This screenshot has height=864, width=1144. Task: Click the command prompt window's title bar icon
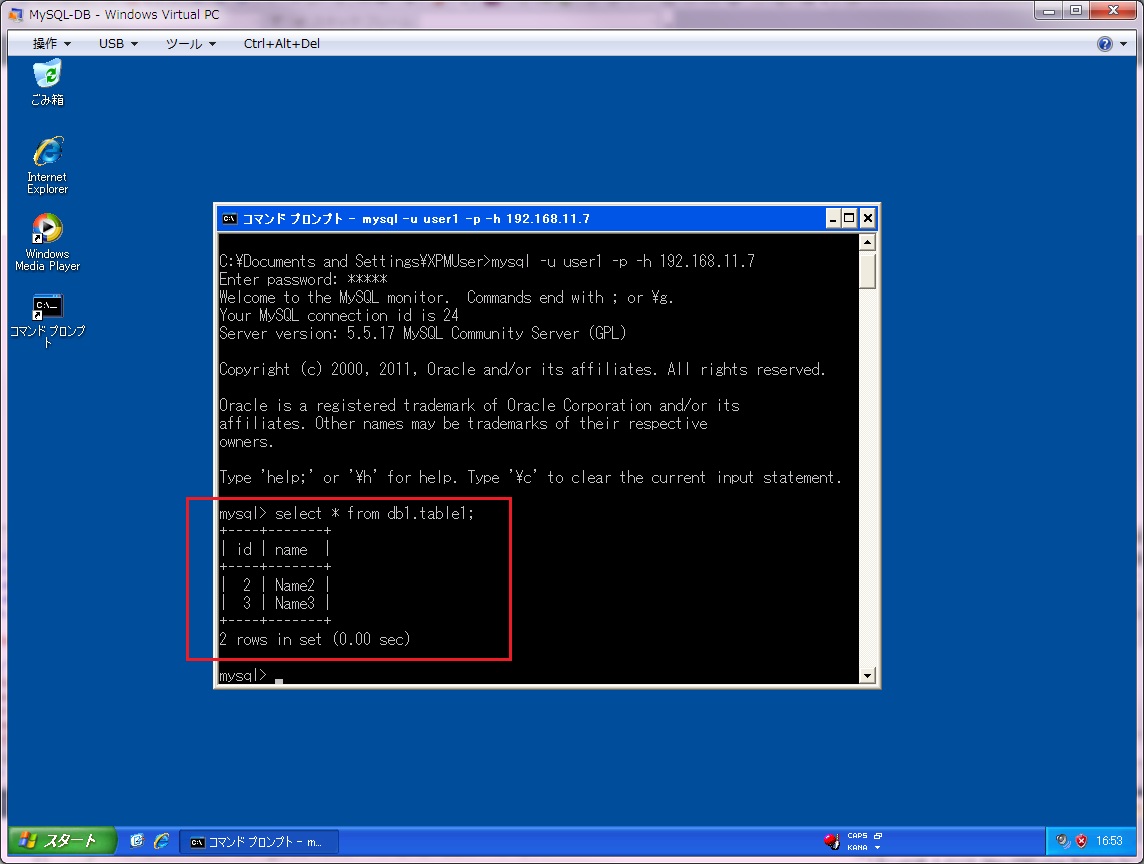coord(229,218)
